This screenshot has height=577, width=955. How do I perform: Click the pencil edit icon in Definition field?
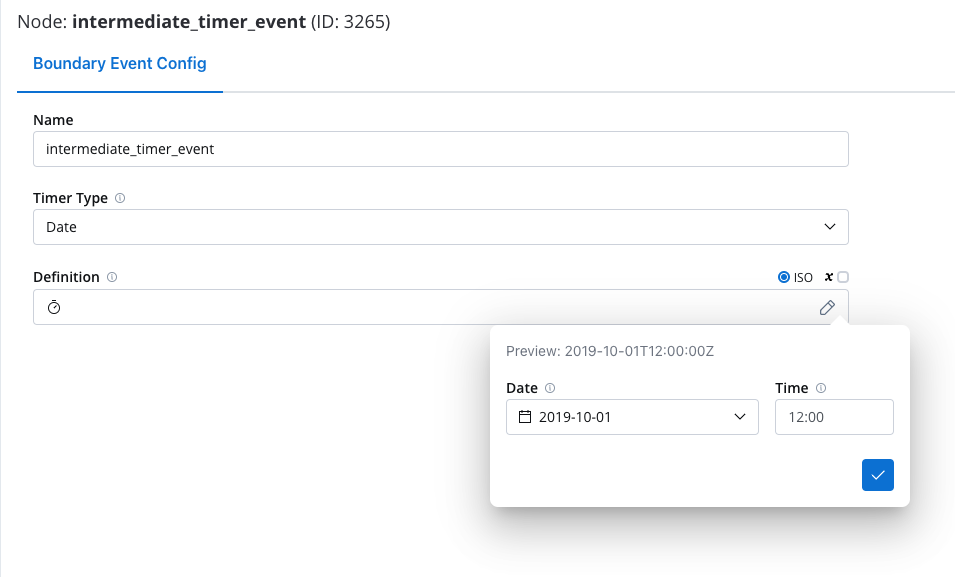(x=826, y=308)
